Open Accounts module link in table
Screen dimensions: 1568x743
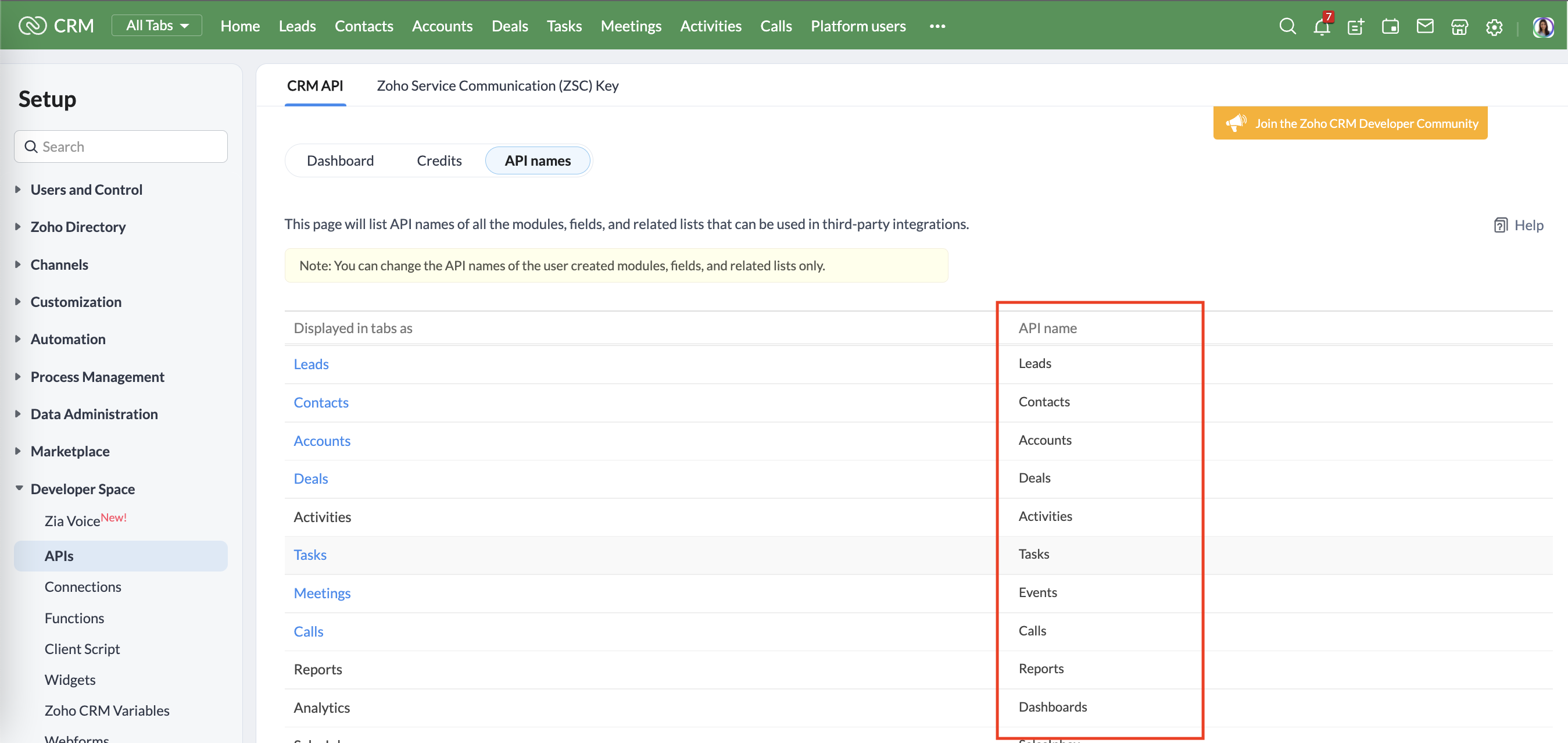tap(322, 440)
